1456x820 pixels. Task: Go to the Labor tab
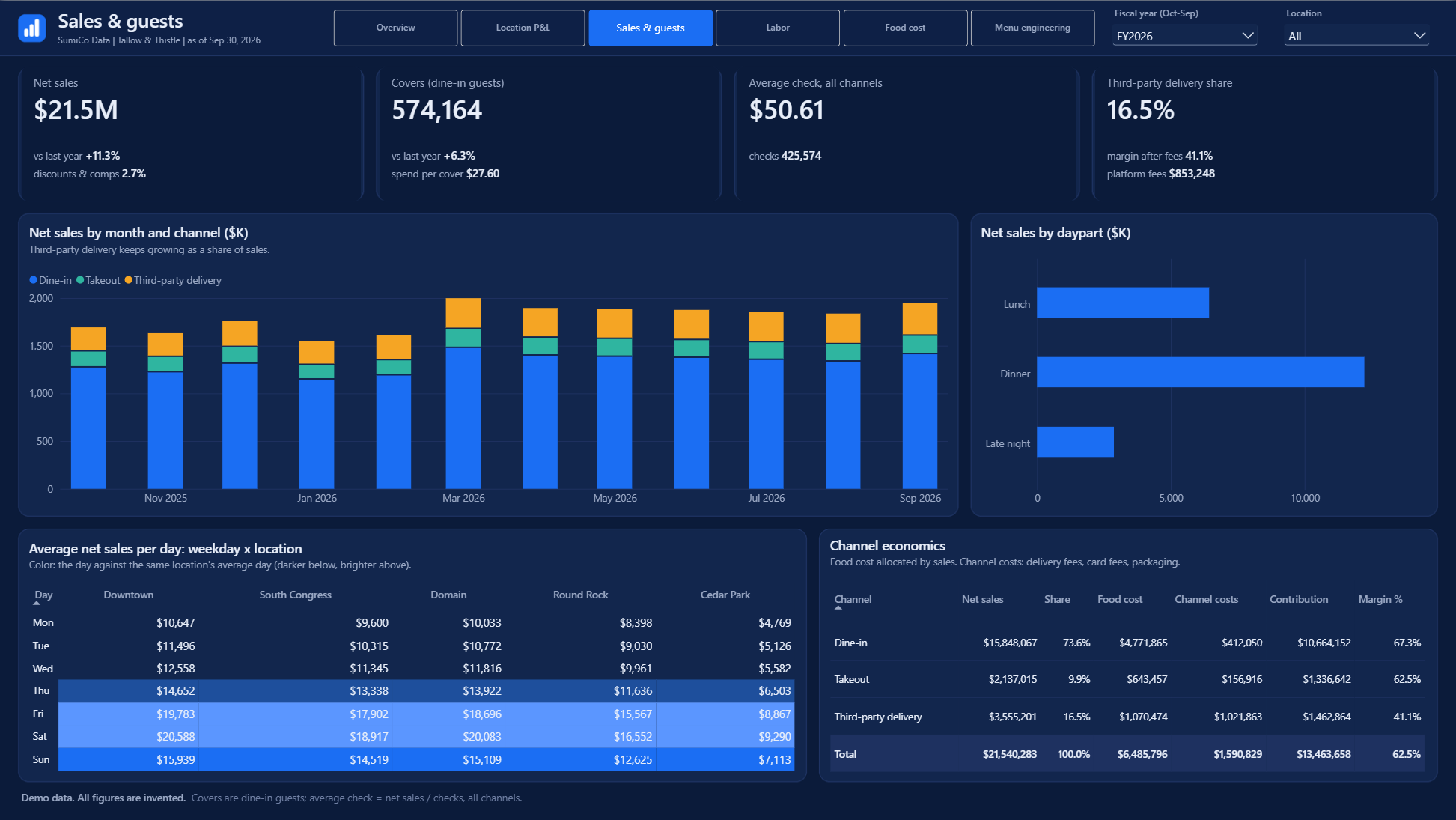(778, 28)
